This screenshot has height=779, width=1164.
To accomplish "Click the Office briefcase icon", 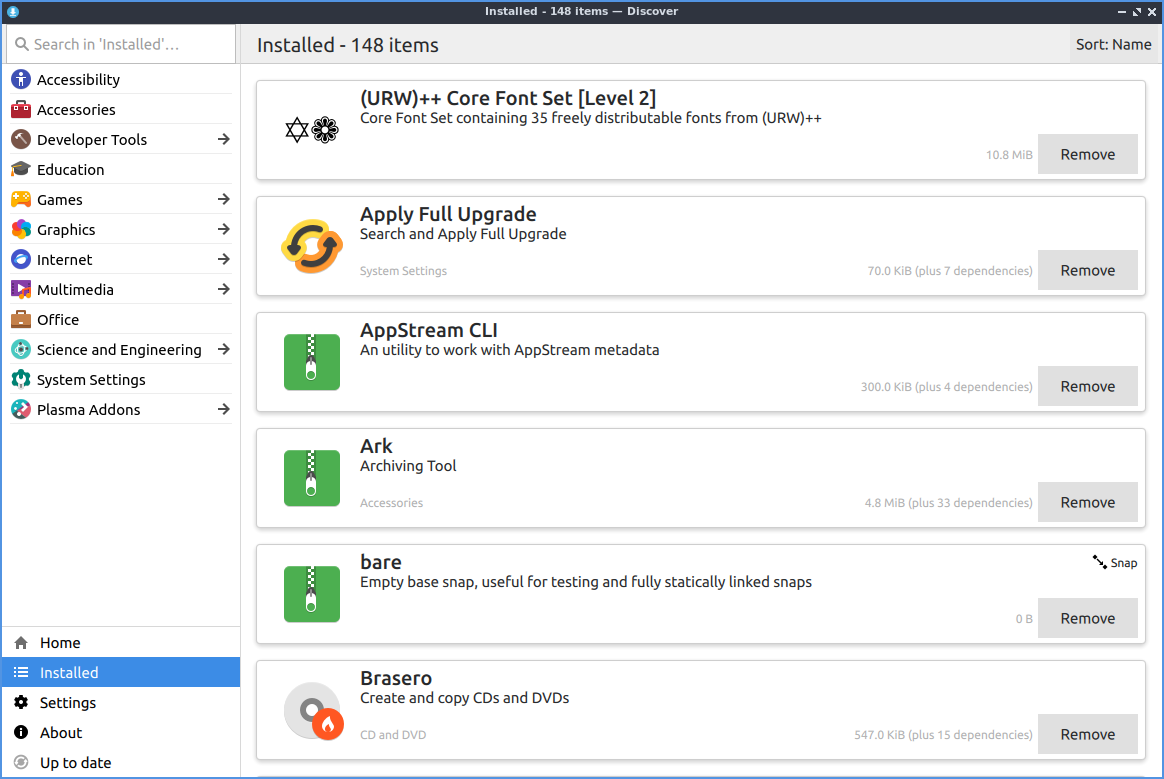I will pos(21,319).
